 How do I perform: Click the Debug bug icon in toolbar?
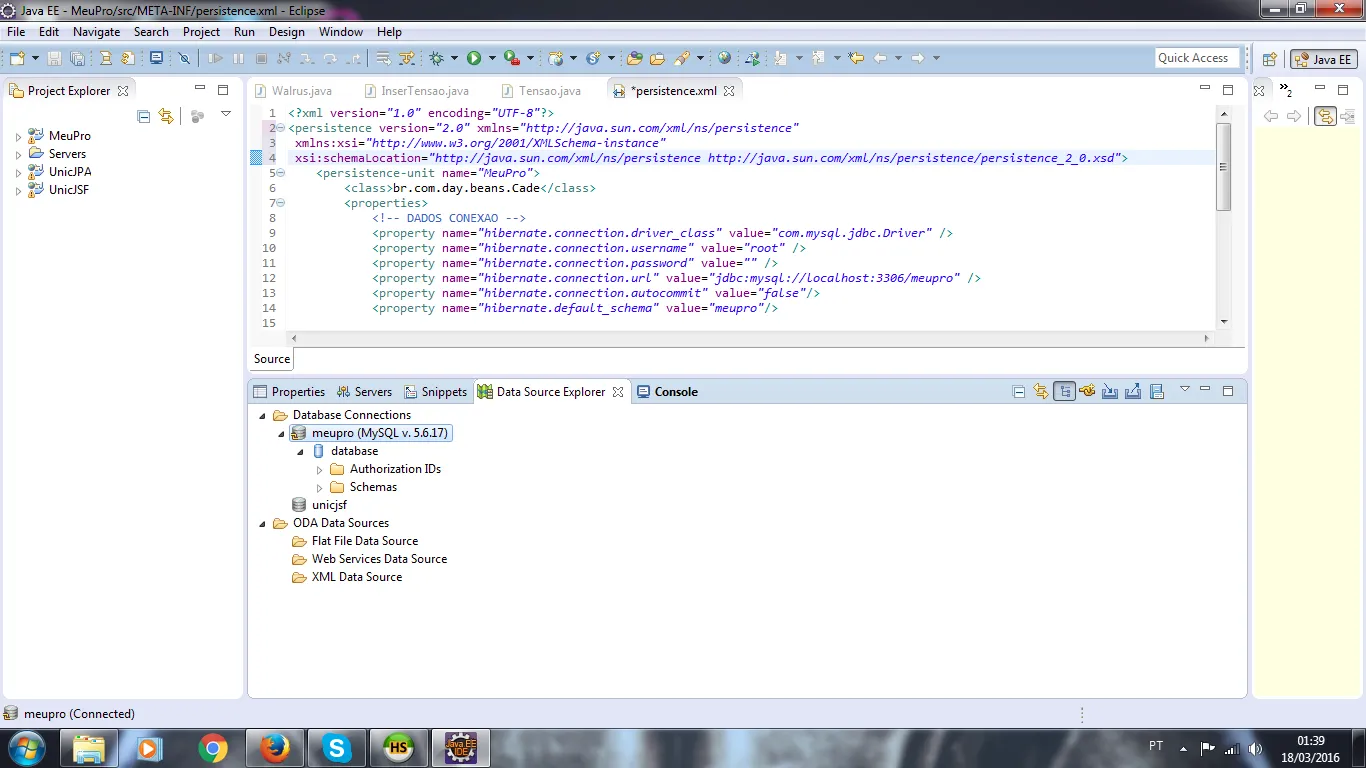click(x=436, y=59)
